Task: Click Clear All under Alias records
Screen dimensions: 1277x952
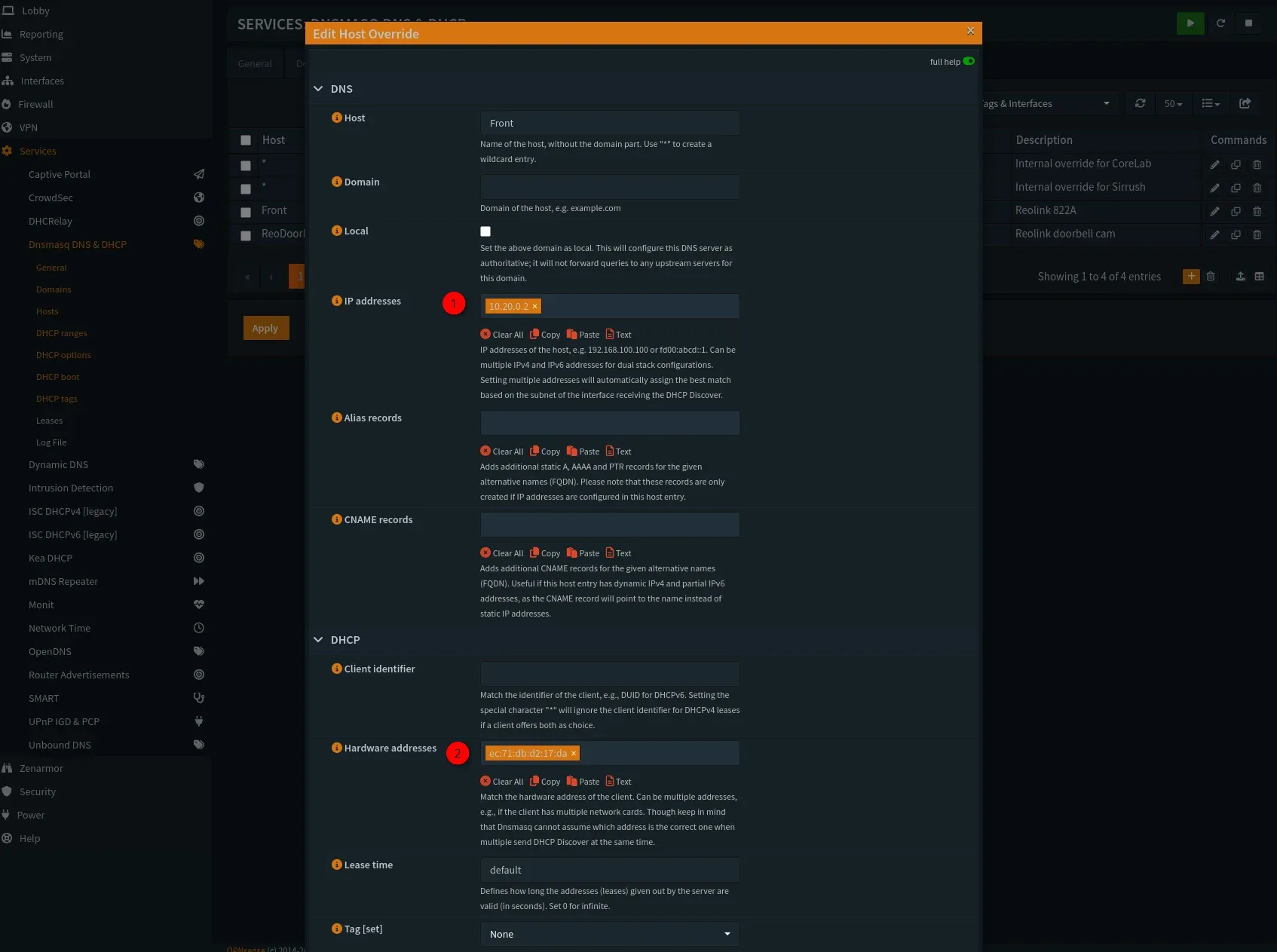Action: click(x=502, y=452)
